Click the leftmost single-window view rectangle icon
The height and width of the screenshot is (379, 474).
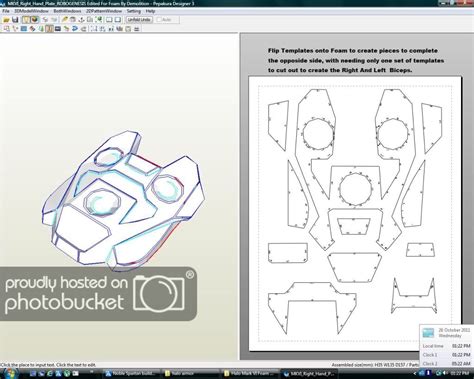click(109, 20)
